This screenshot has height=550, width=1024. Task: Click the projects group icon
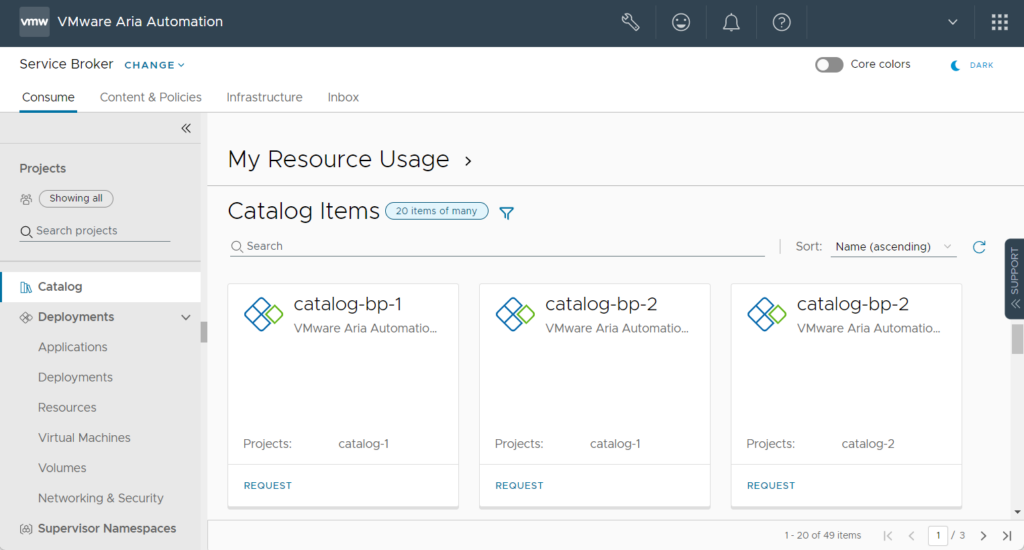pyautogui.click(x=25, y=199)
